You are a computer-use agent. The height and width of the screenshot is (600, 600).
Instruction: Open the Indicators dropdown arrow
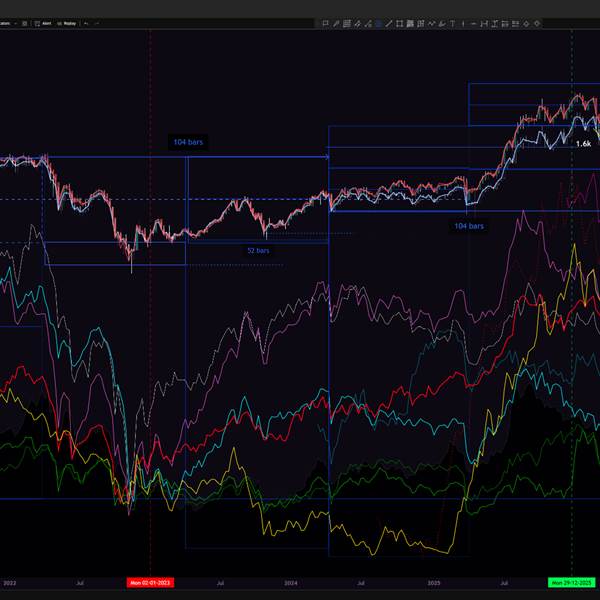[16, 23]
